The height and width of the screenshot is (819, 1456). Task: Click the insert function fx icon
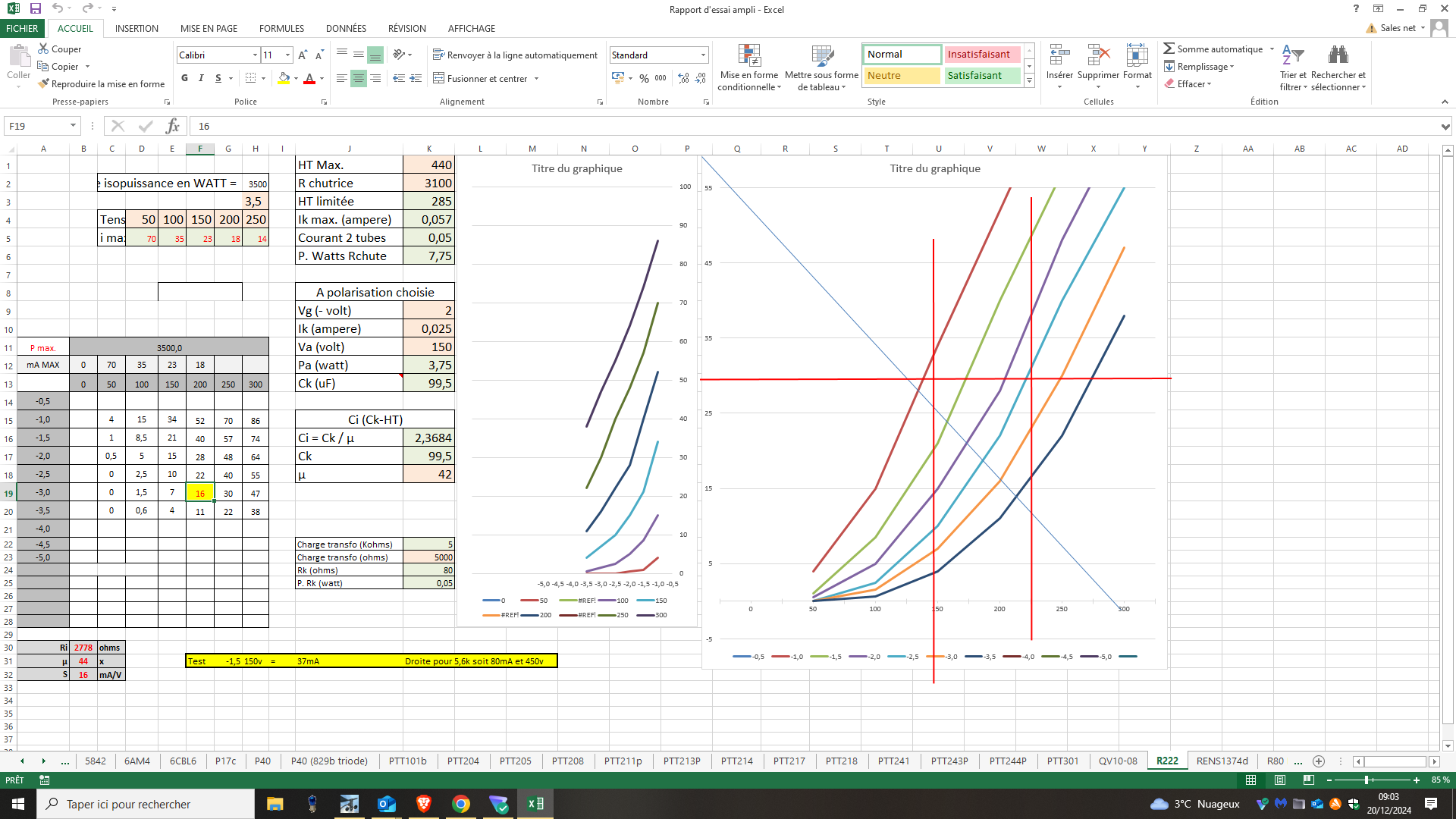(x=173, y=126)
